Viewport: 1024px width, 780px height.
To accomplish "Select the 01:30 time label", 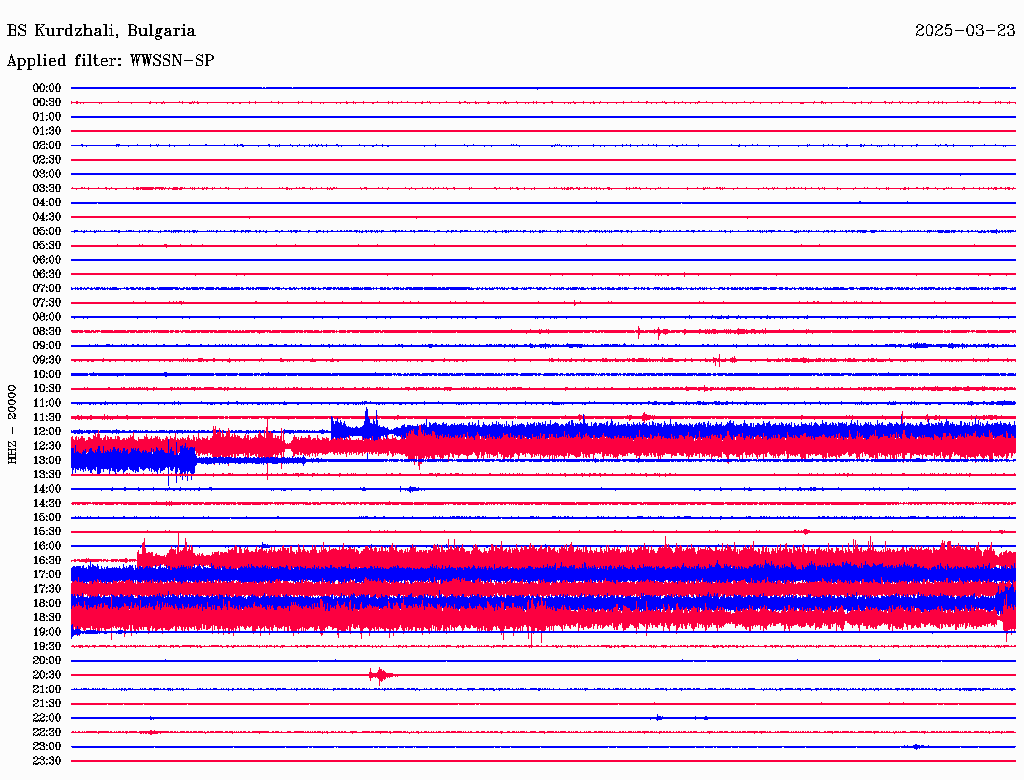I will click(x=47, y=131).
